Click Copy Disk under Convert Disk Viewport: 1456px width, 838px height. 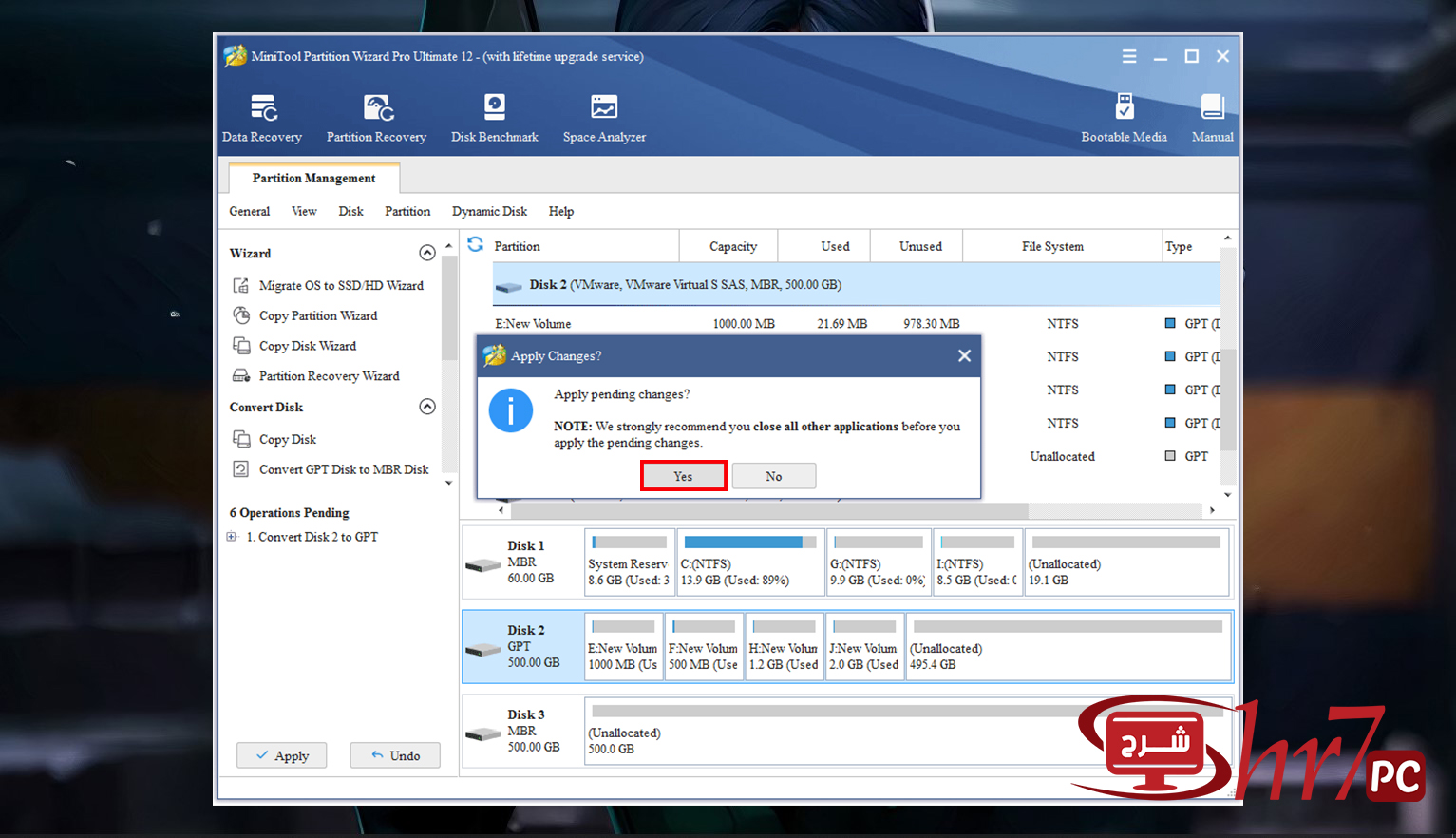275,439
